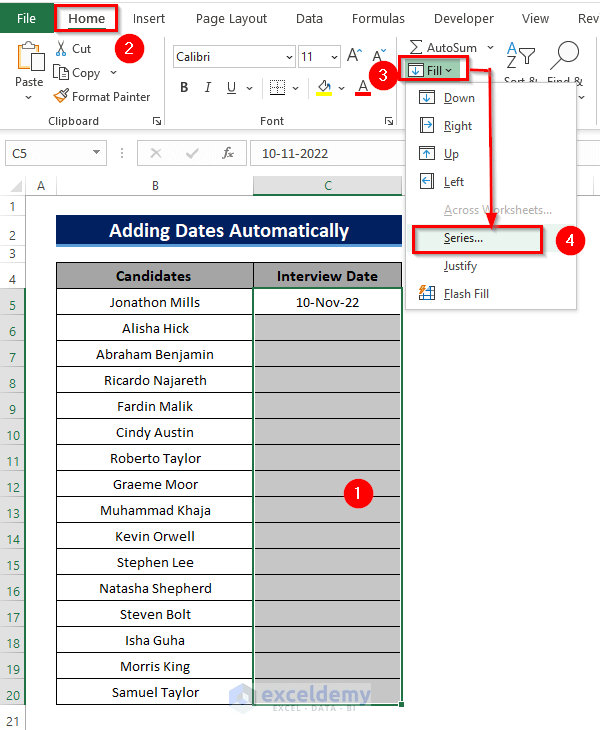
Task: Select Series... in the Fill menu
Action: pyautogui.click(x=491, y=238)
